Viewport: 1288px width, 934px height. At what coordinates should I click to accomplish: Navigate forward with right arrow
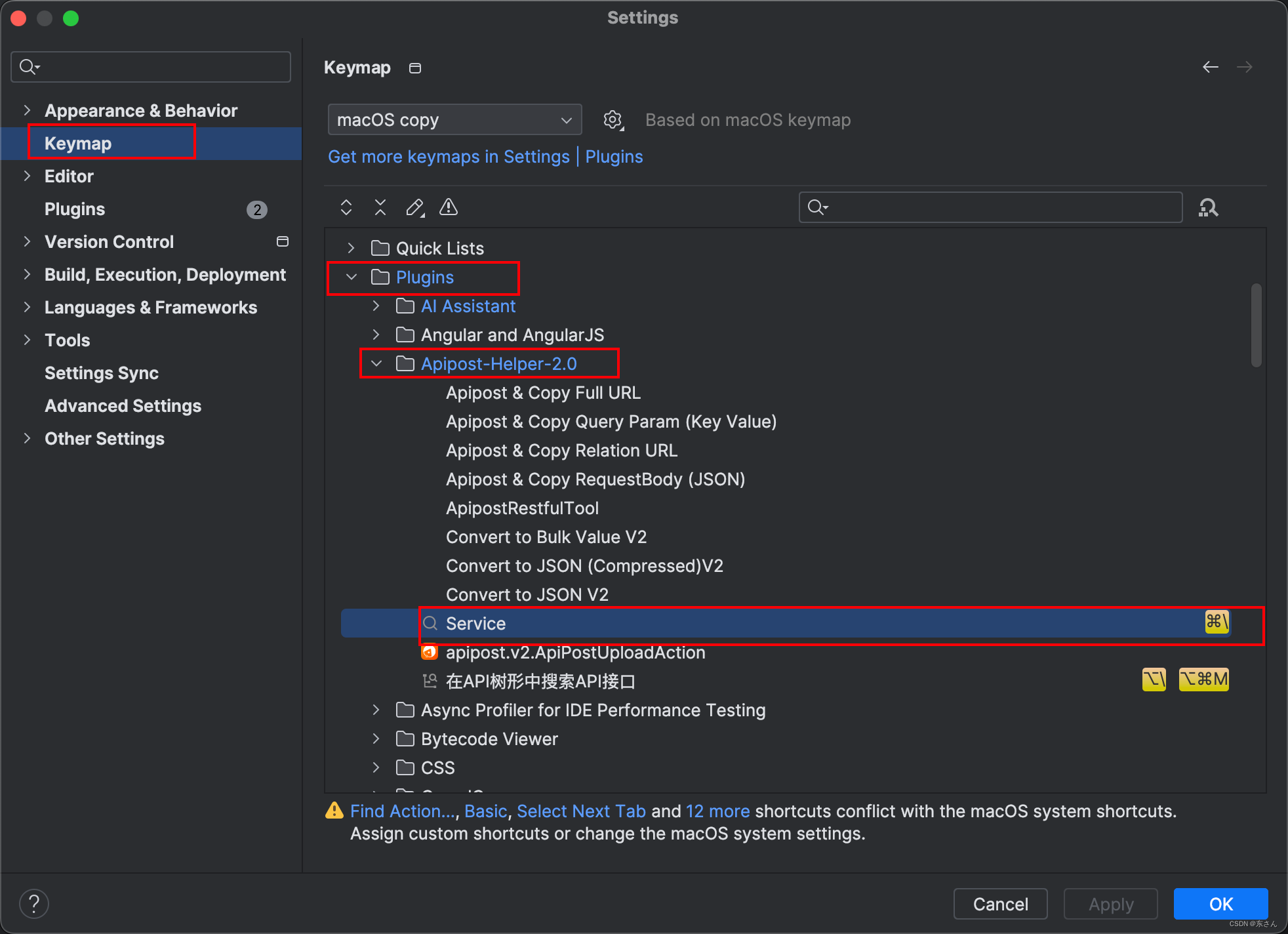pos(1245,67)
